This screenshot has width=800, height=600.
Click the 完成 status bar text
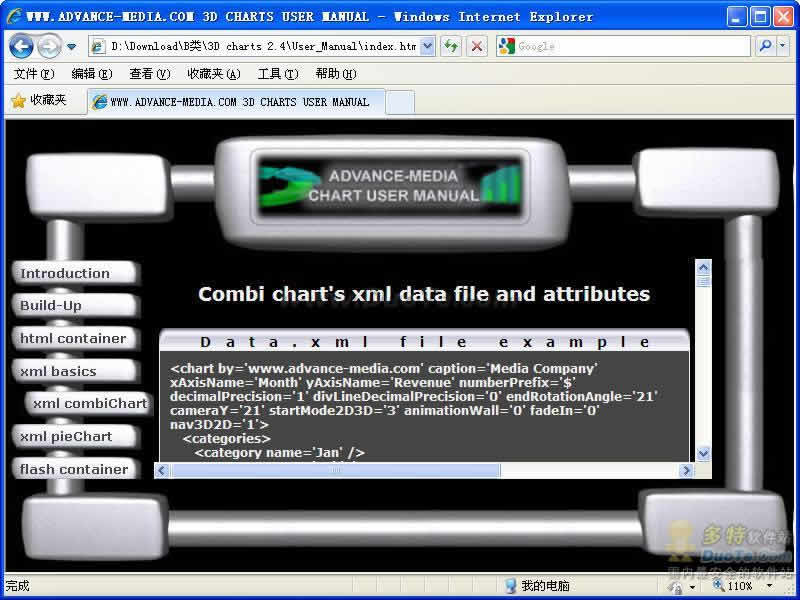point(17,586)
